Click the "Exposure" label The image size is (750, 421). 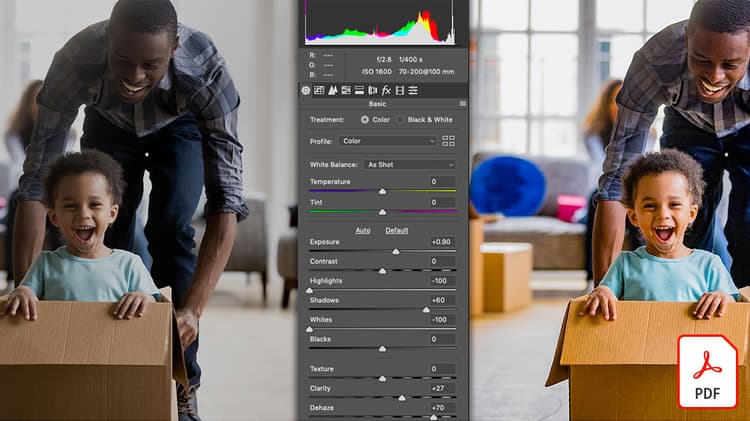point(324,242)
